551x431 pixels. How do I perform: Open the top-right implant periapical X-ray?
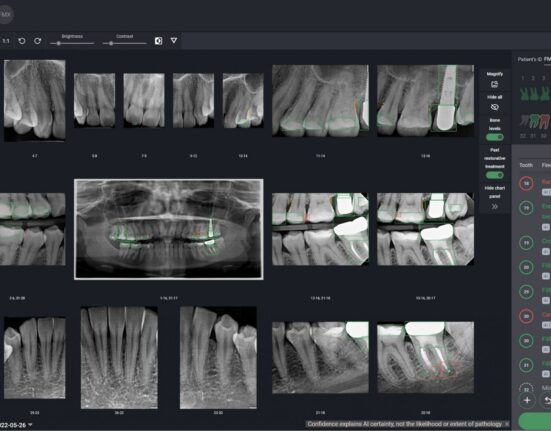[425, 101]
